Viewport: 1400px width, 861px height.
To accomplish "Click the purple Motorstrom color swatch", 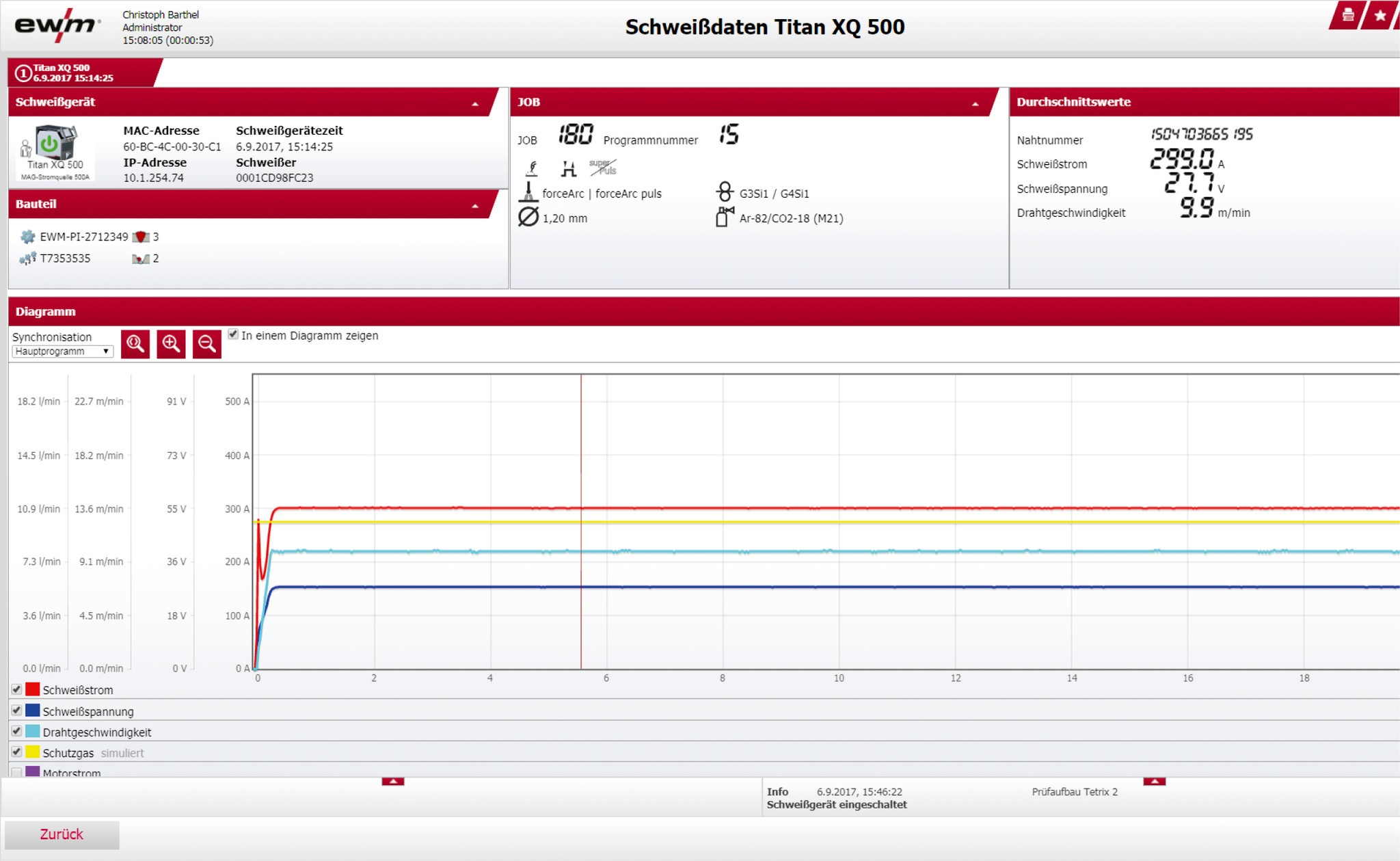I will click(x=32, y=771).
